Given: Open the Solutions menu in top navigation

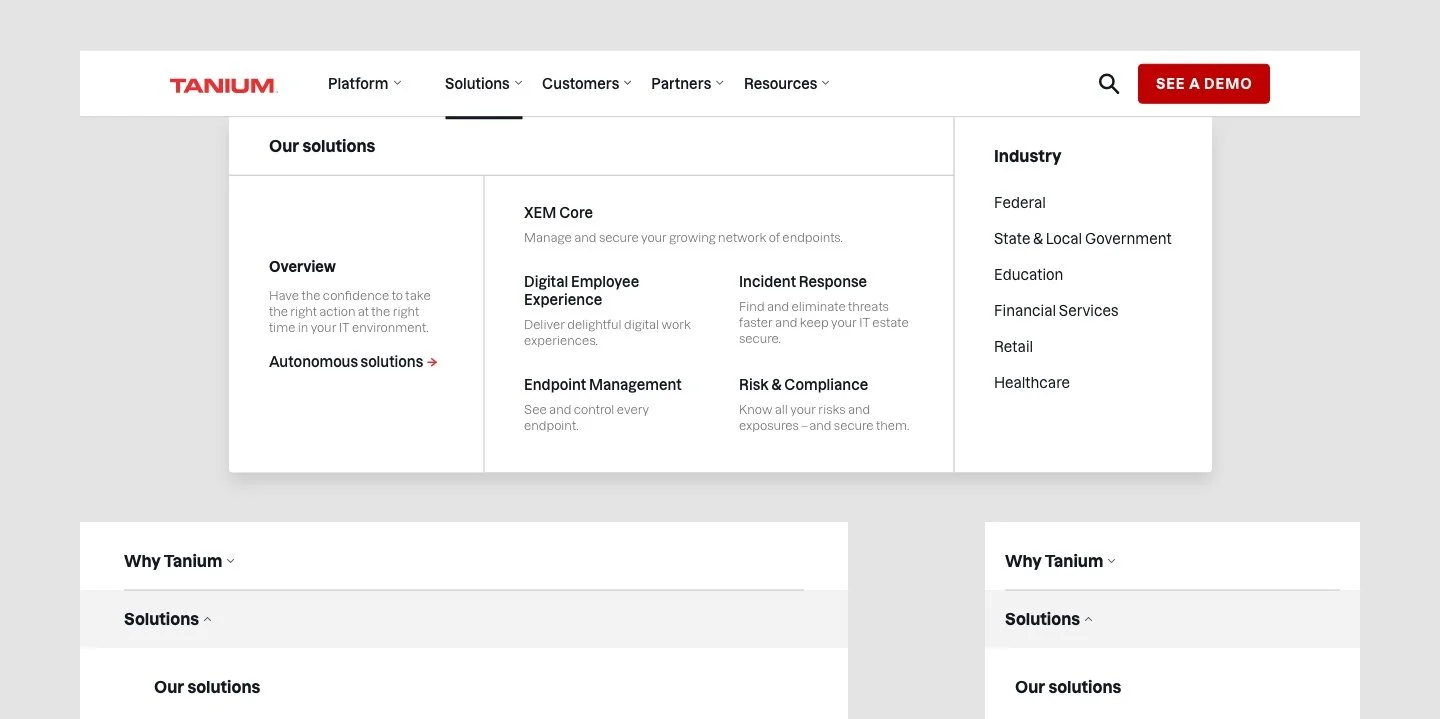Looking at the screenshot, I should [x=484, y=84].
